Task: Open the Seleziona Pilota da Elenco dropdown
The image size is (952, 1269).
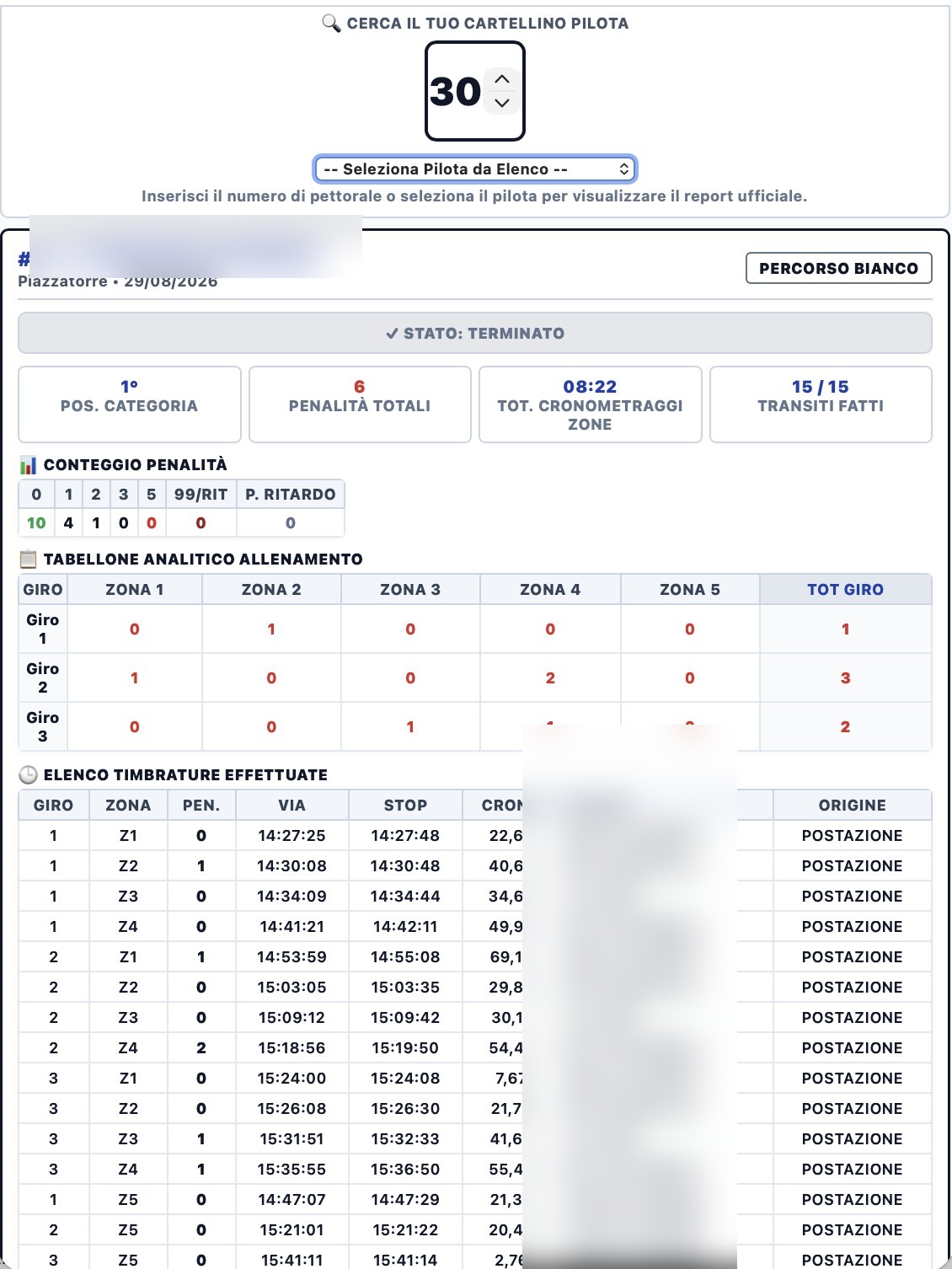Action: pyautogui.click(x=475, y=169)
